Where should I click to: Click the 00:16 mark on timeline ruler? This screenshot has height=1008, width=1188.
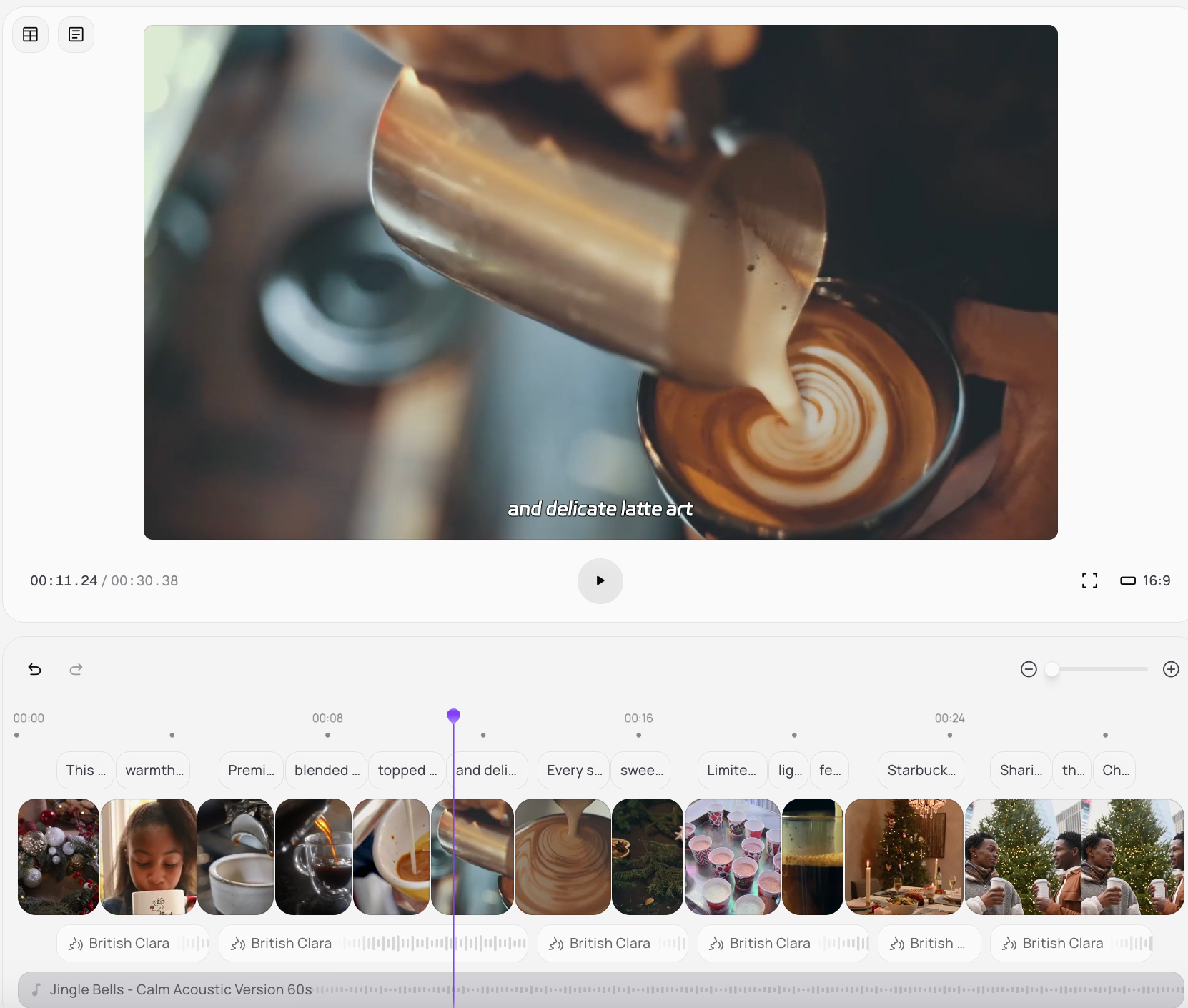point(638,718)
